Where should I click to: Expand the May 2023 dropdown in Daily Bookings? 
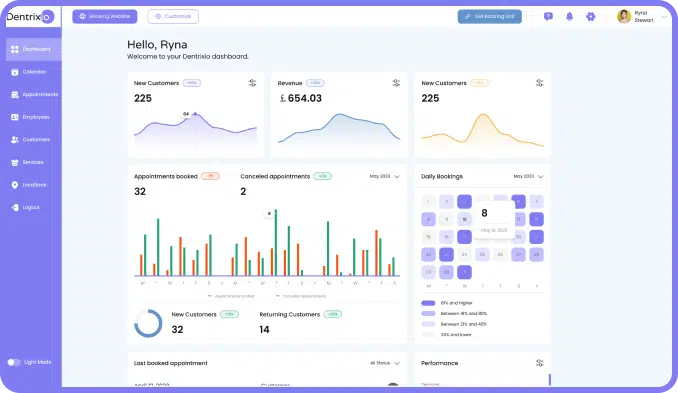coord(528,176)
